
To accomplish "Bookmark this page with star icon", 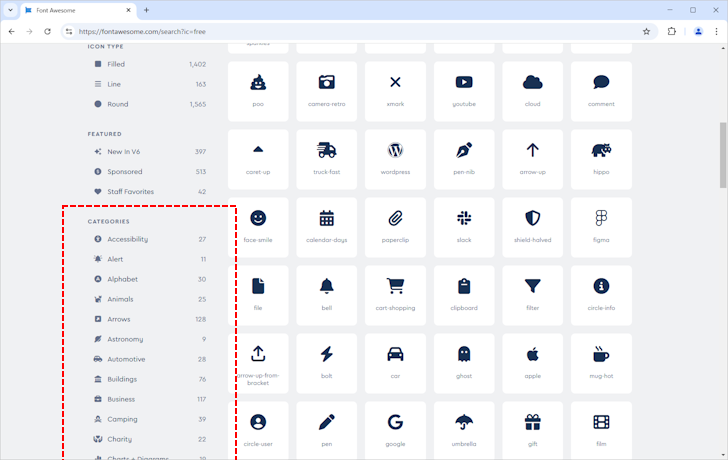I will pyautogui.click(x=646, y=31).
